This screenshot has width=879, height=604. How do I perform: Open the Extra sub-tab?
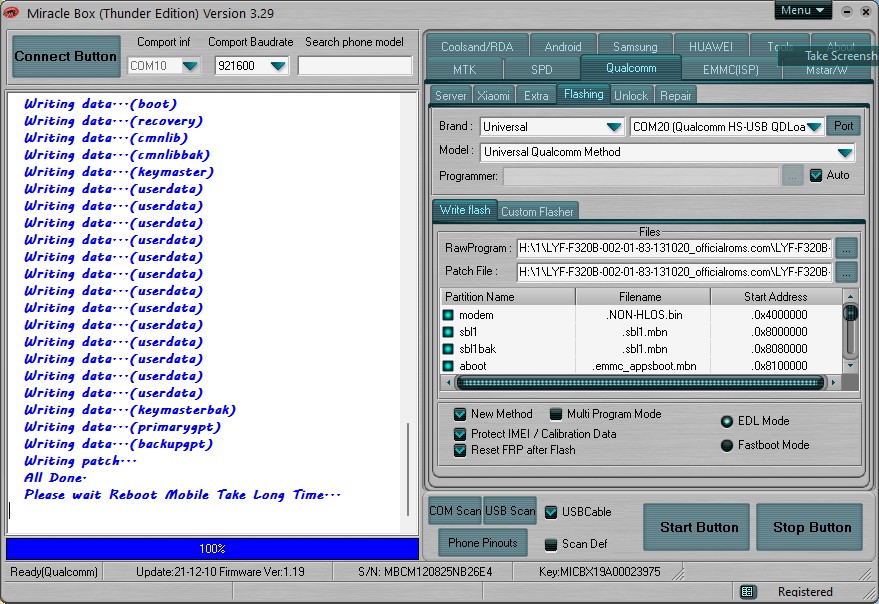coord(536,96)
